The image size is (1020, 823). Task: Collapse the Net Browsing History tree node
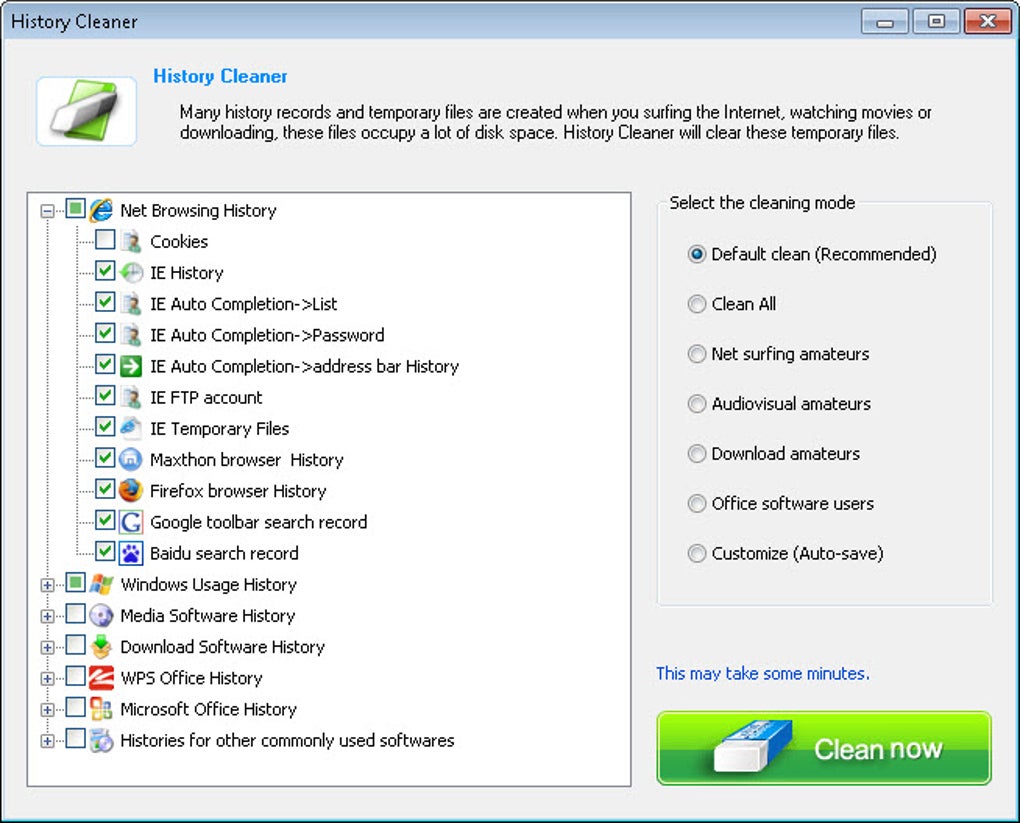click(x=47, y=211)
